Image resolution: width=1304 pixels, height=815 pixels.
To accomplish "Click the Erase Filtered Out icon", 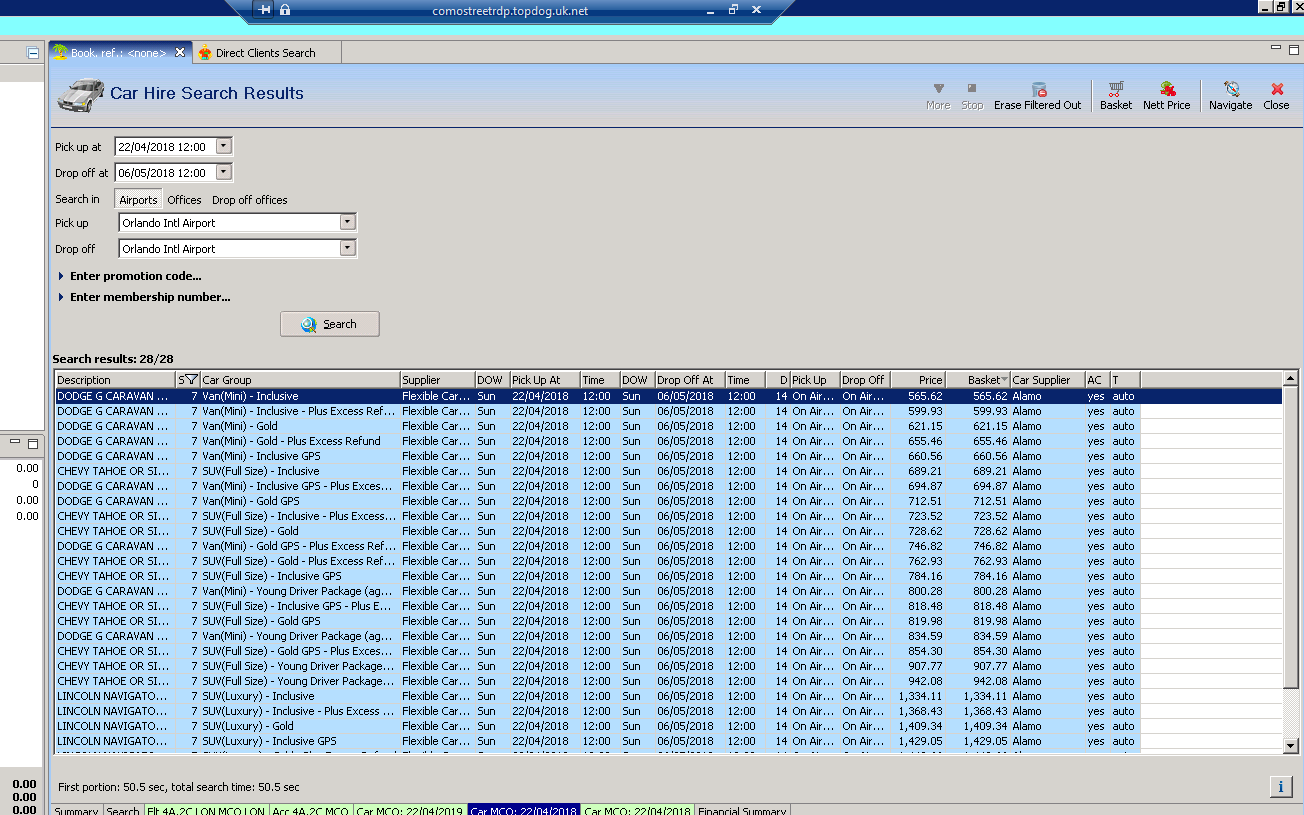I will point(1038,89).
